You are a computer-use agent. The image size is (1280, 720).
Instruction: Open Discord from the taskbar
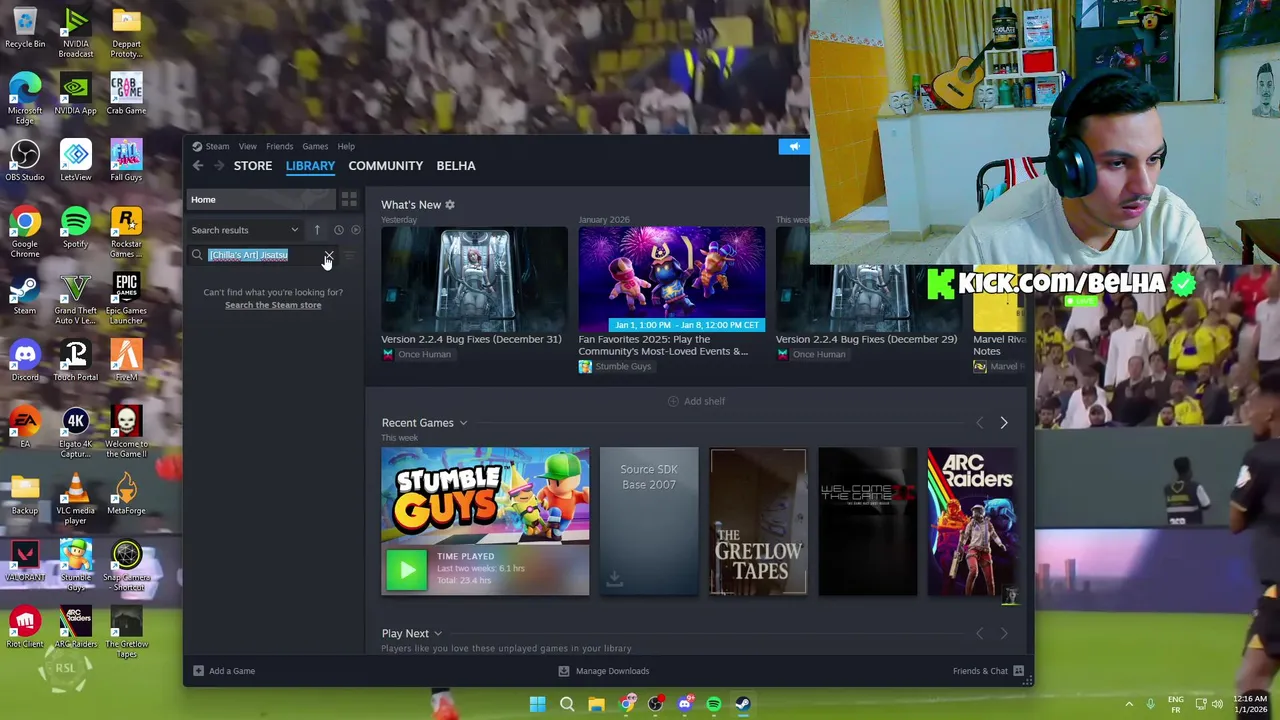tap(685, 704)
